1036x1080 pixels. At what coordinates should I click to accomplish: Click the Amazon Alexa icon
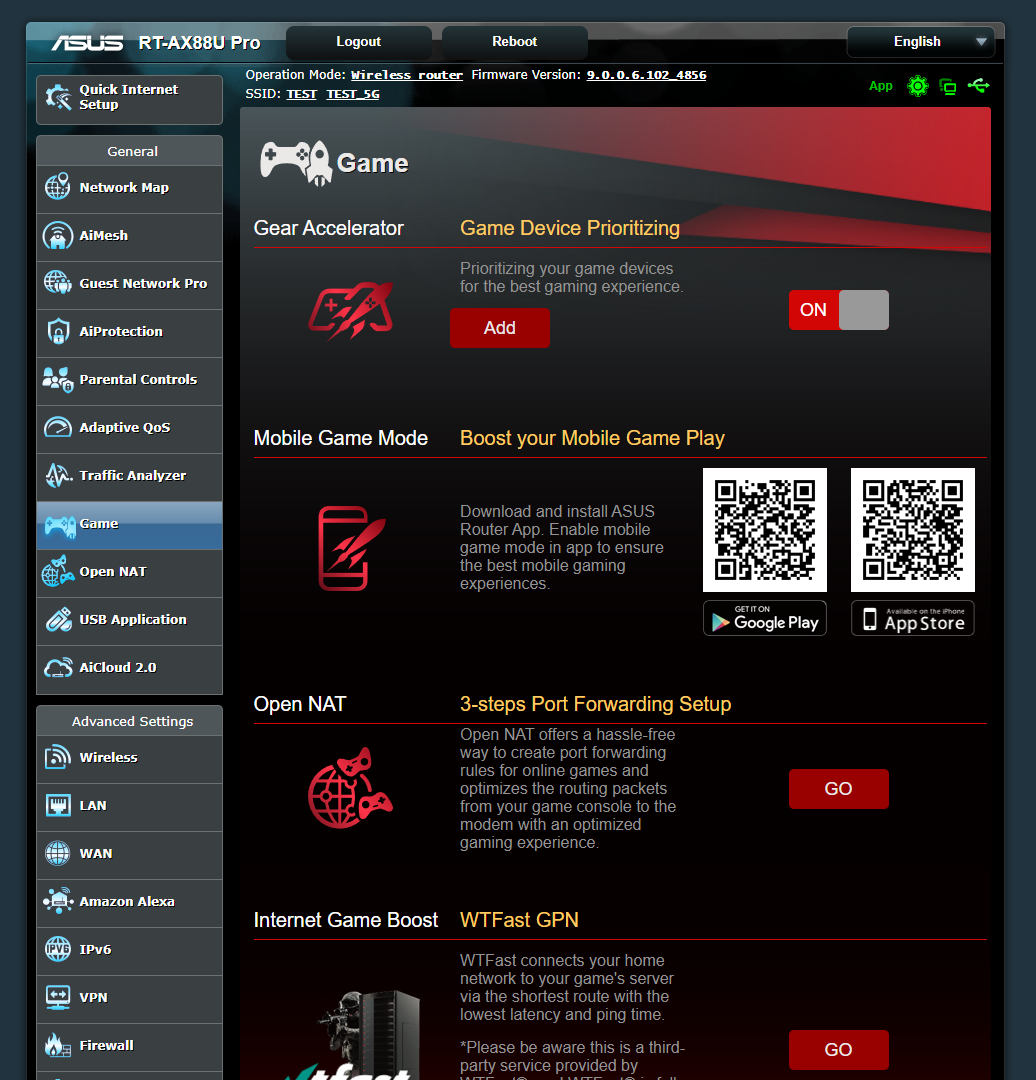click(58, 900)
